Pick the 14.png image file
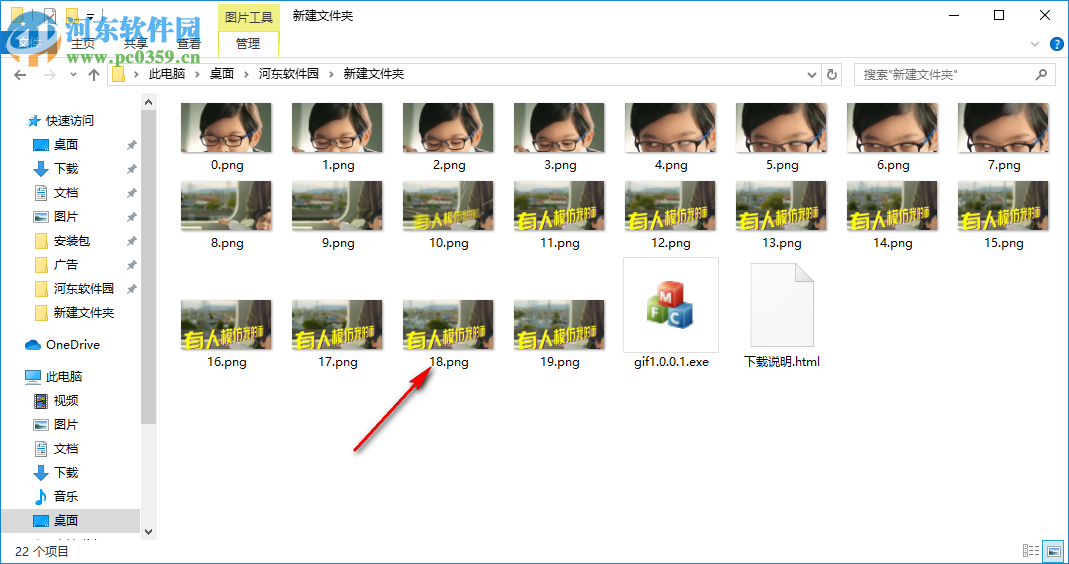The width and height of the screenshot is (1069, 564). click(892, 206)
